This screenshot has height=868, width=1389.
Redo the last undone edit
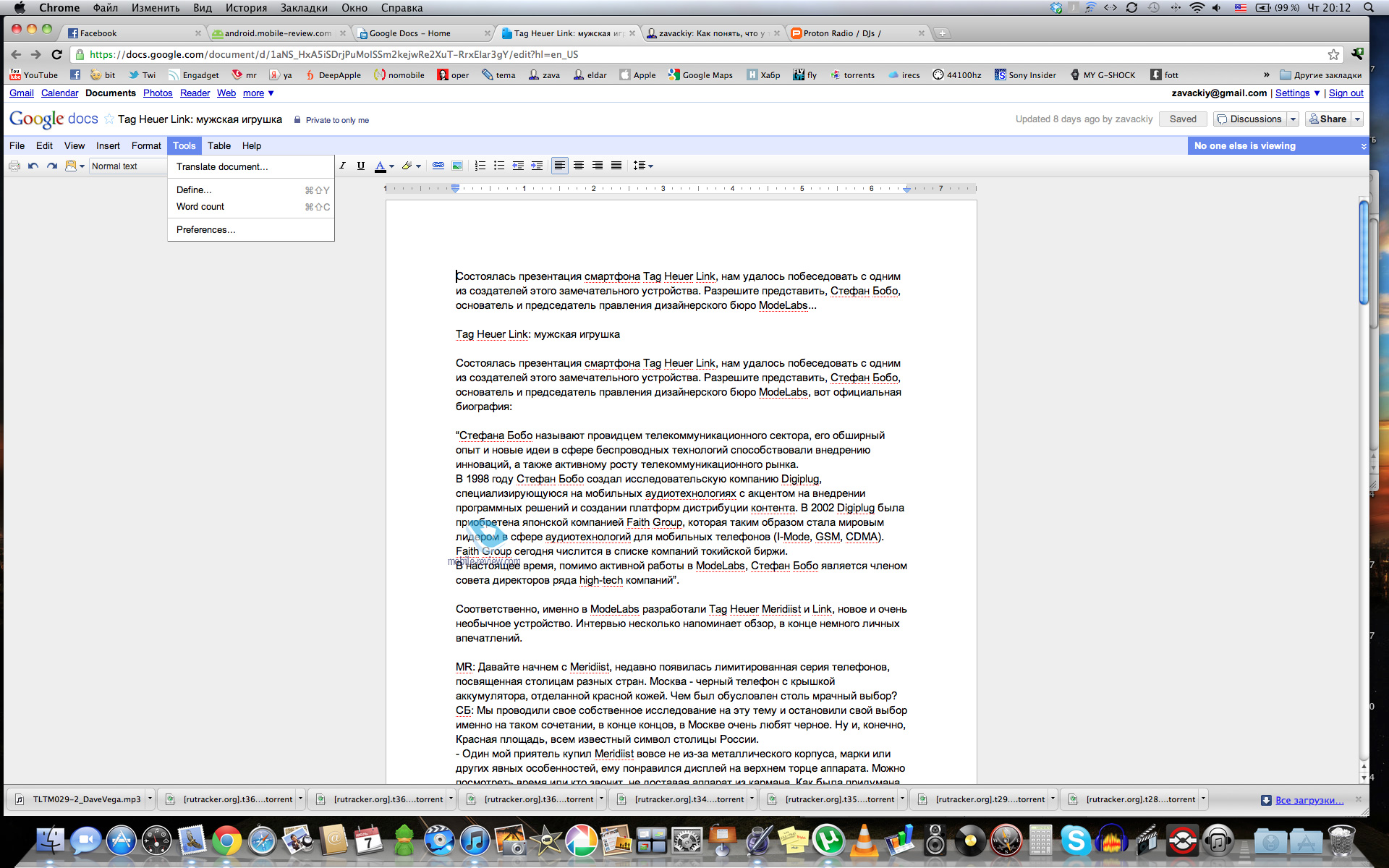[52, 166]
